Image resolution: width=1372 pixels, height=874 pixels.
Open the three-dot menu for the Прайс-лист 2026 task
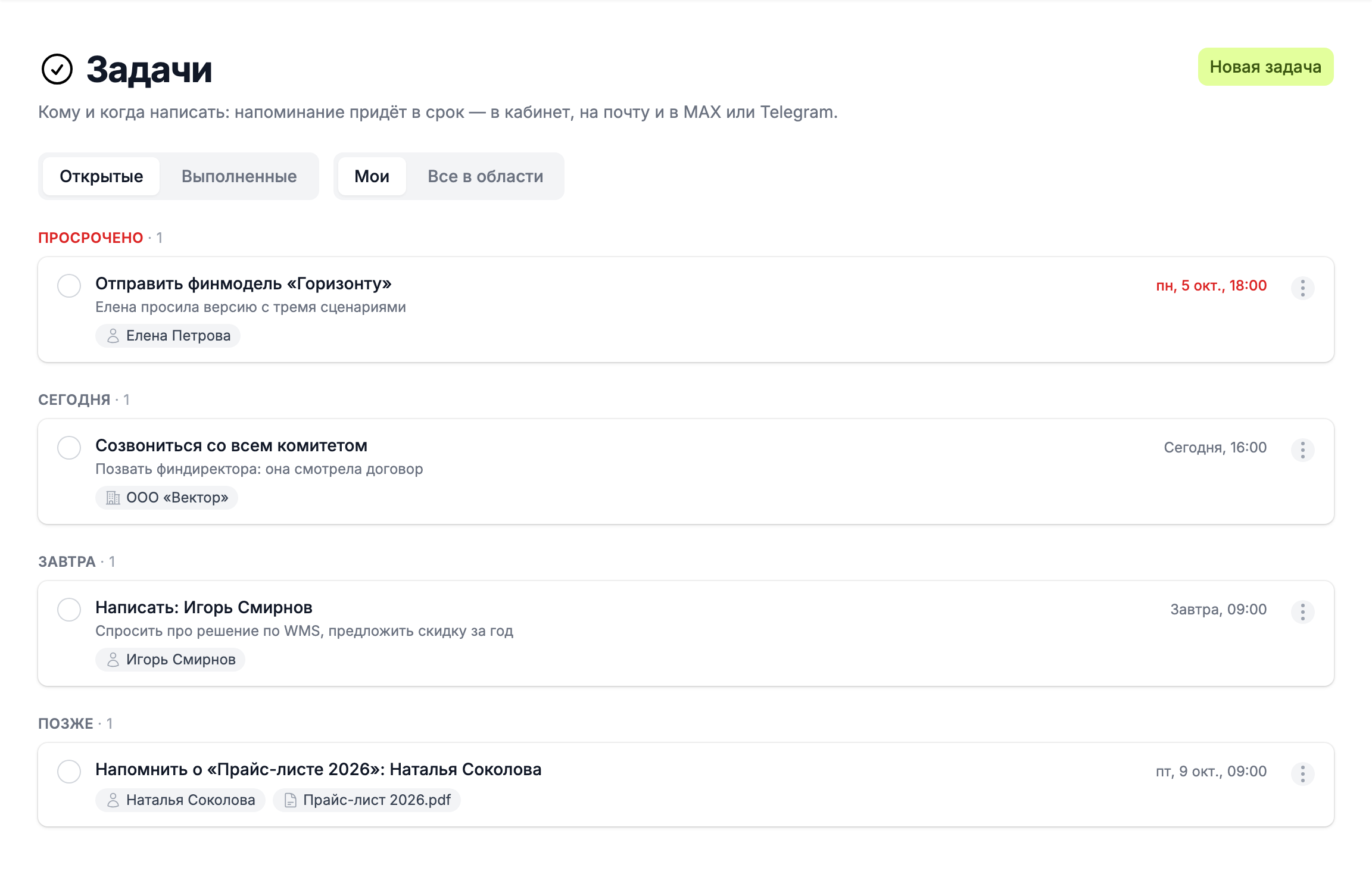[x=1302, y=774]
